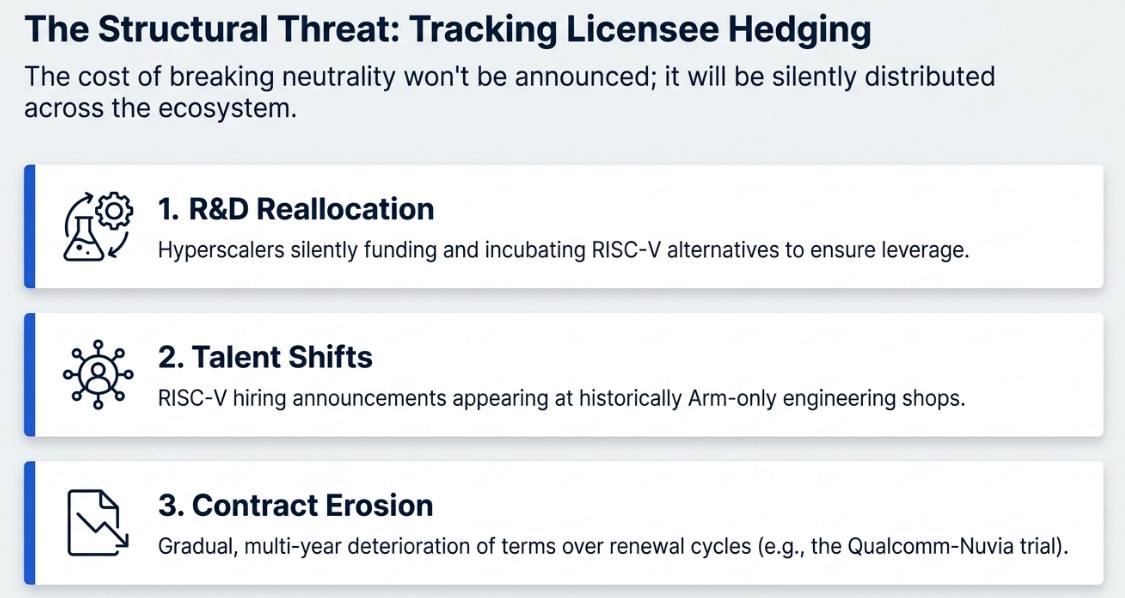Screen dimensions: 1125x598
Task: Select the '2. Talent Shifts' heading
Action: [265, 357]
